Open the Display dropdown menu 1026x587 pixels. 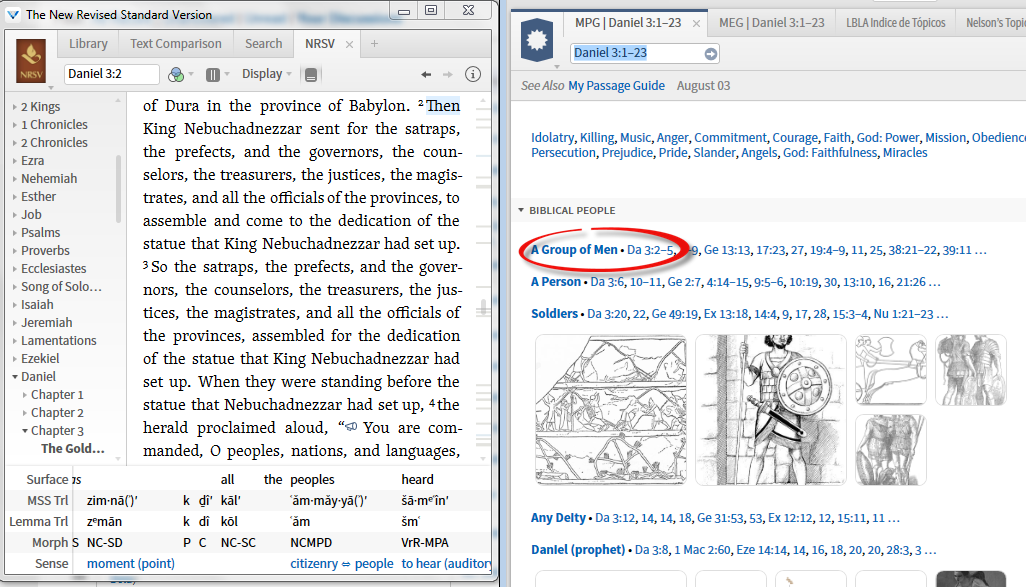click(267, 74)
